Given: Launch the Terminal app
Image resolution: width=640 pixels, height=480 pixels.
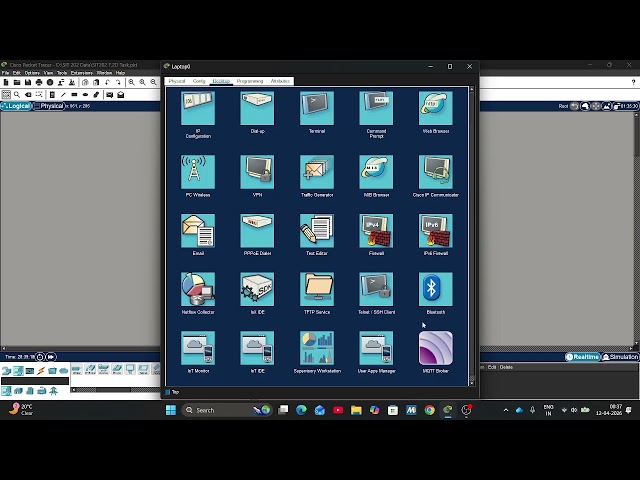Looking at the screenshot, I should (317, 108).
